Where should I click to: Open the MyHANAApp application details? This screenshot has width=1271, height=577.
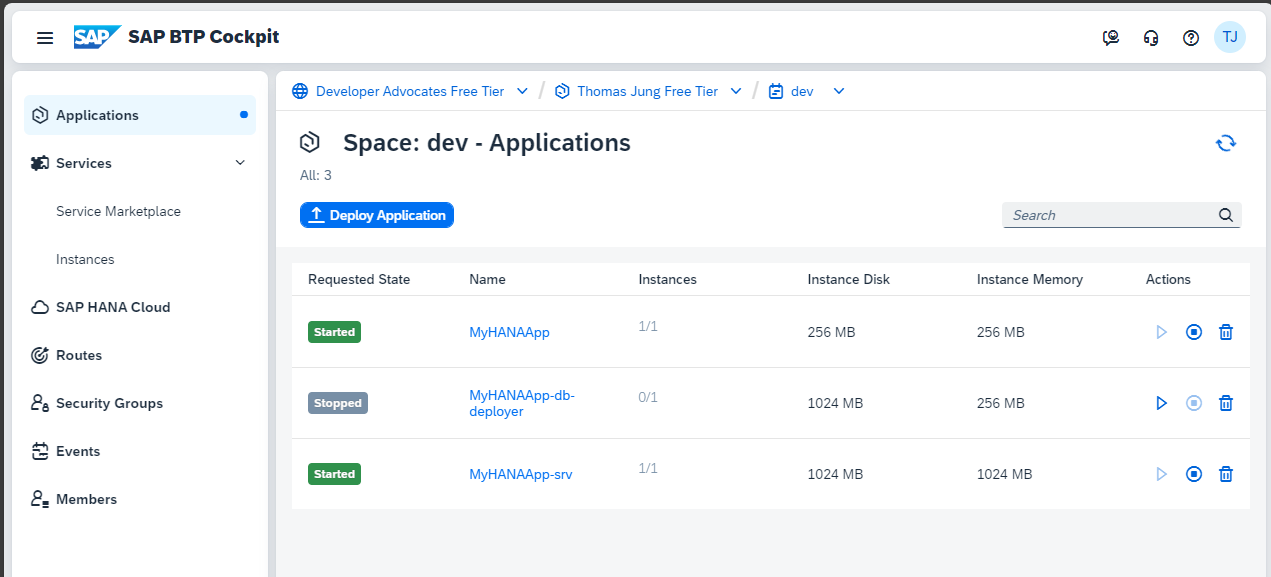509,331
